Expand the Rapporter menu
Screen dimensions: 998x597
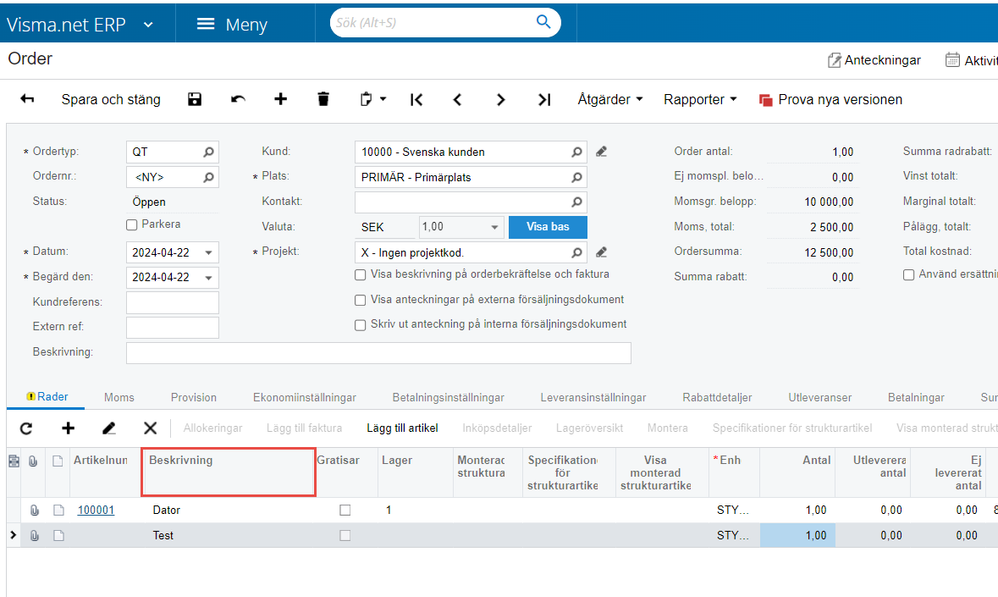(x=699, y=99)
